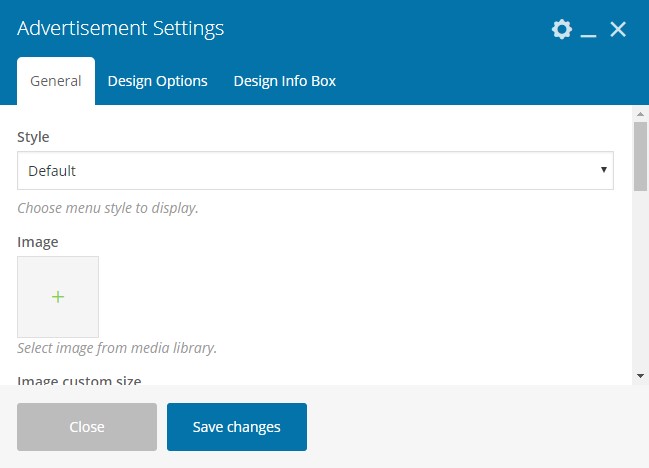Click the scrollbar track below the thumb

coord(640,290)
